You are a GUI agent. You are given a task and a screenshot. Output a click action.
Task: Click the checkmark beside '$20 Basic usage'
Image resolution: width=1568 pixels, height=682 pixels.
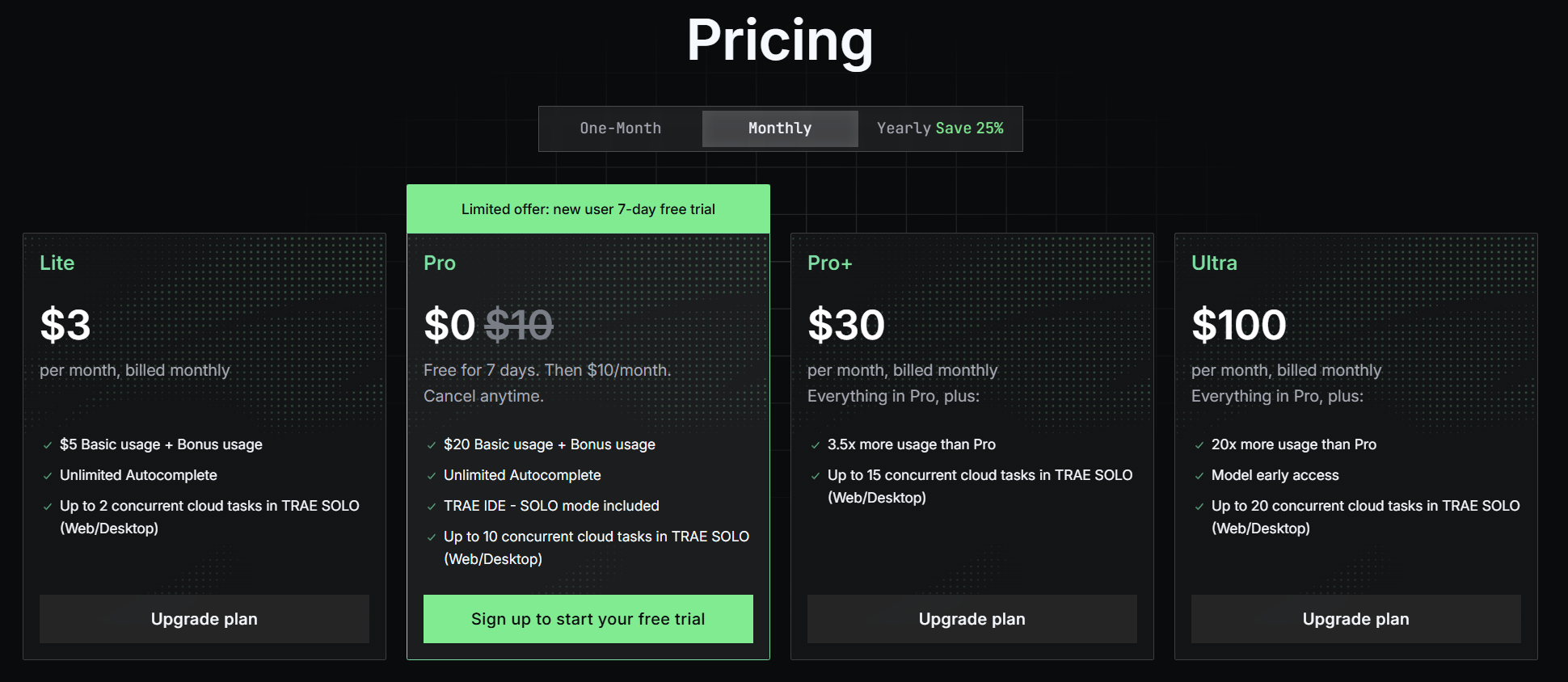432,445
